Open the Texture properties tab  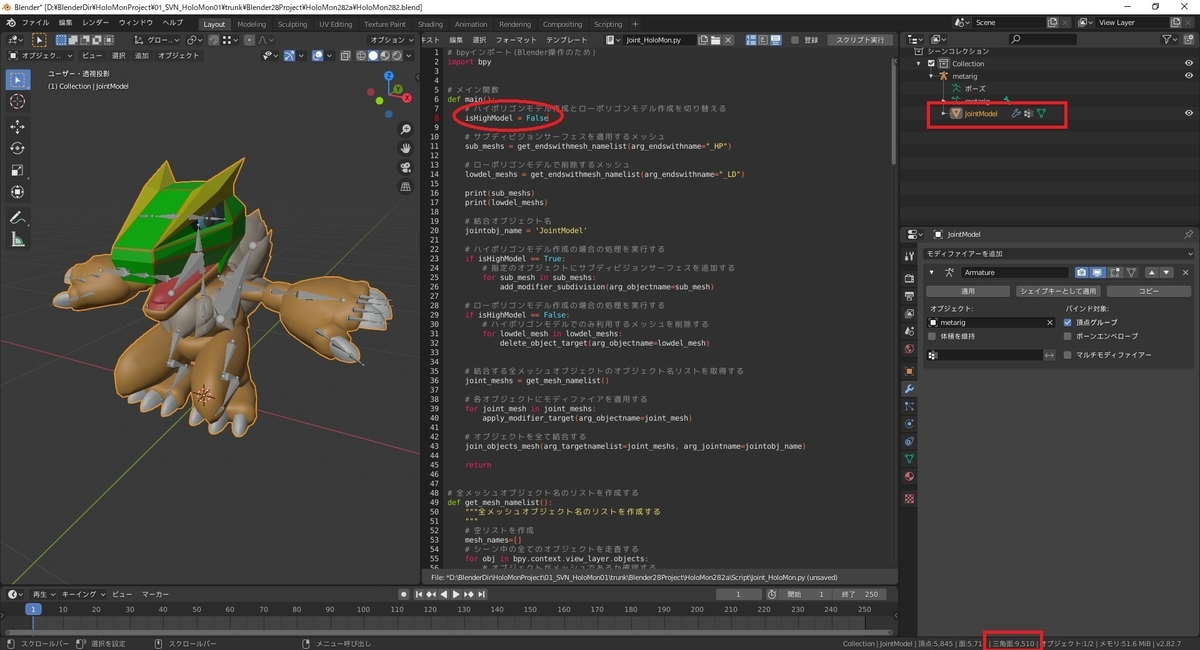(x=909, y=497)
